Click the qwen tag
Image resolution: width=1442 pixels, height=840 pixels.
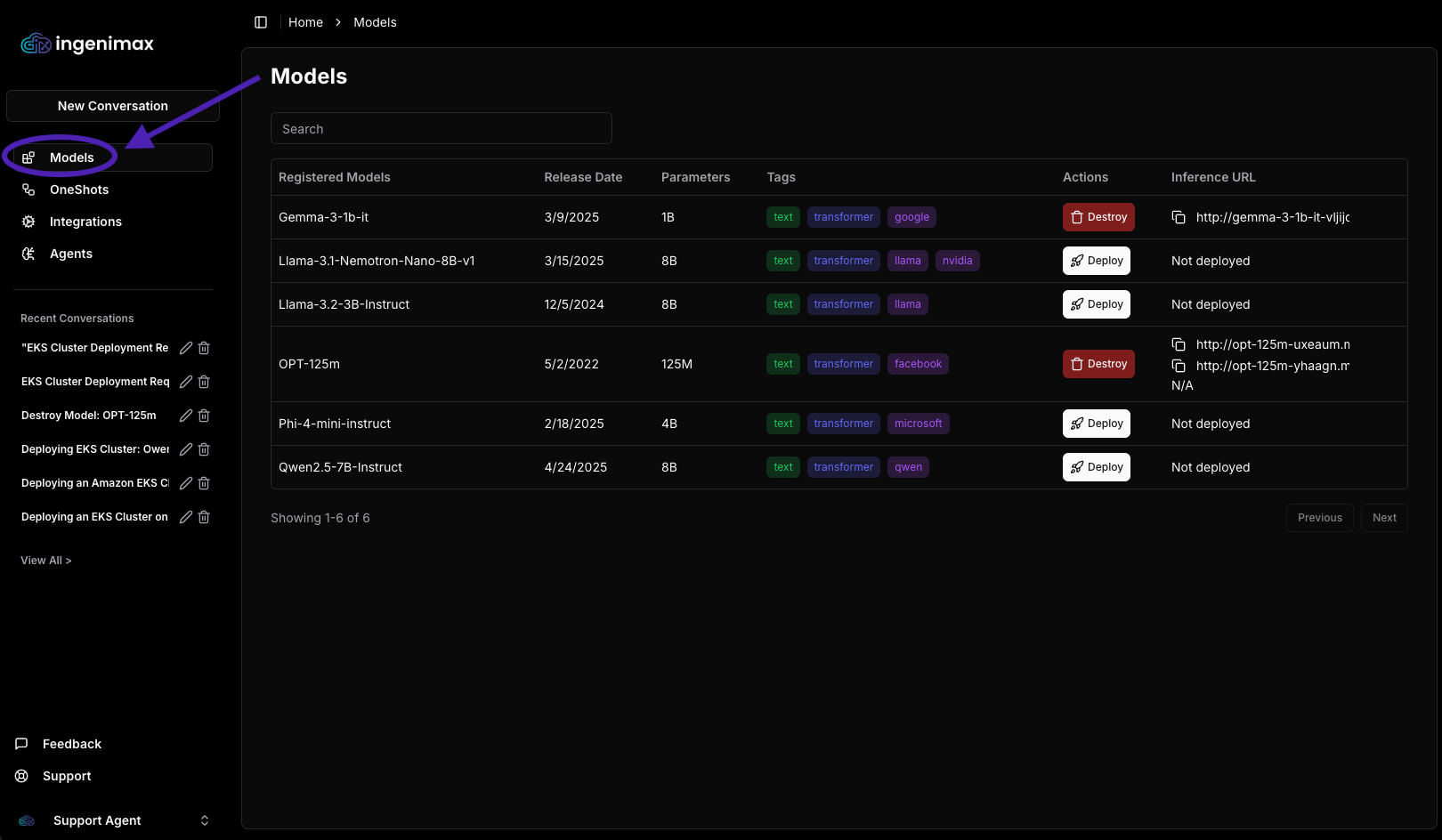(x=908, y=467)
